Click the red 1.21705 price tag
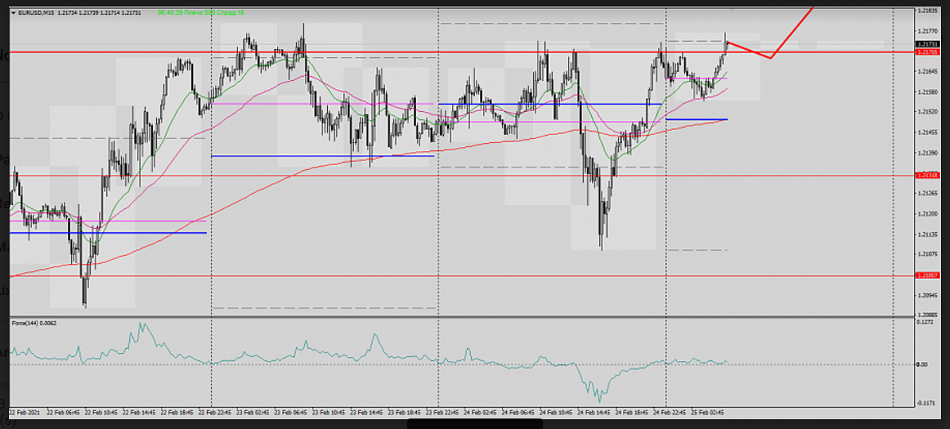Image resolution: width=950 pixels, height=429 pixels. point(929,52)
